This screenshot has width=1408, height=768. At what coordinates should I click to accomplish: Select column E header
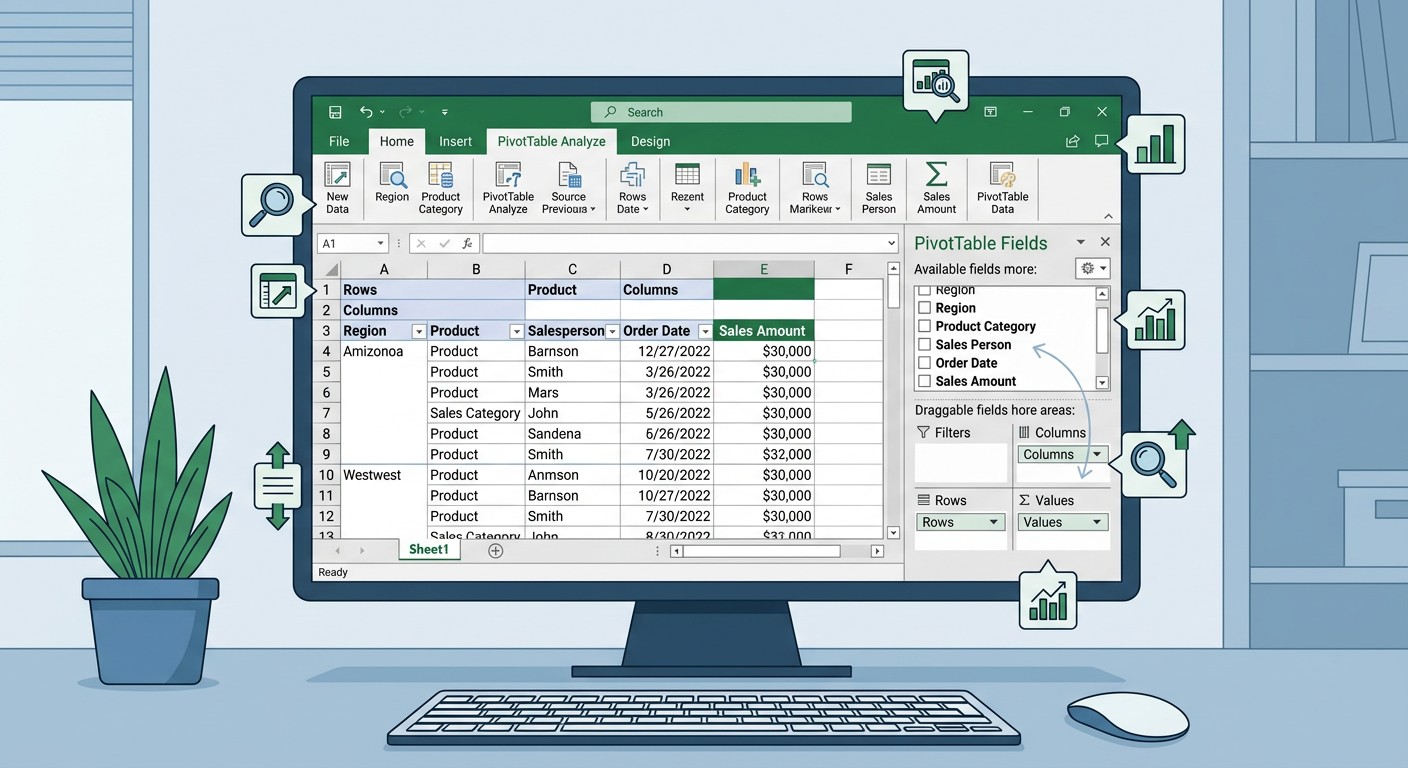763,269
